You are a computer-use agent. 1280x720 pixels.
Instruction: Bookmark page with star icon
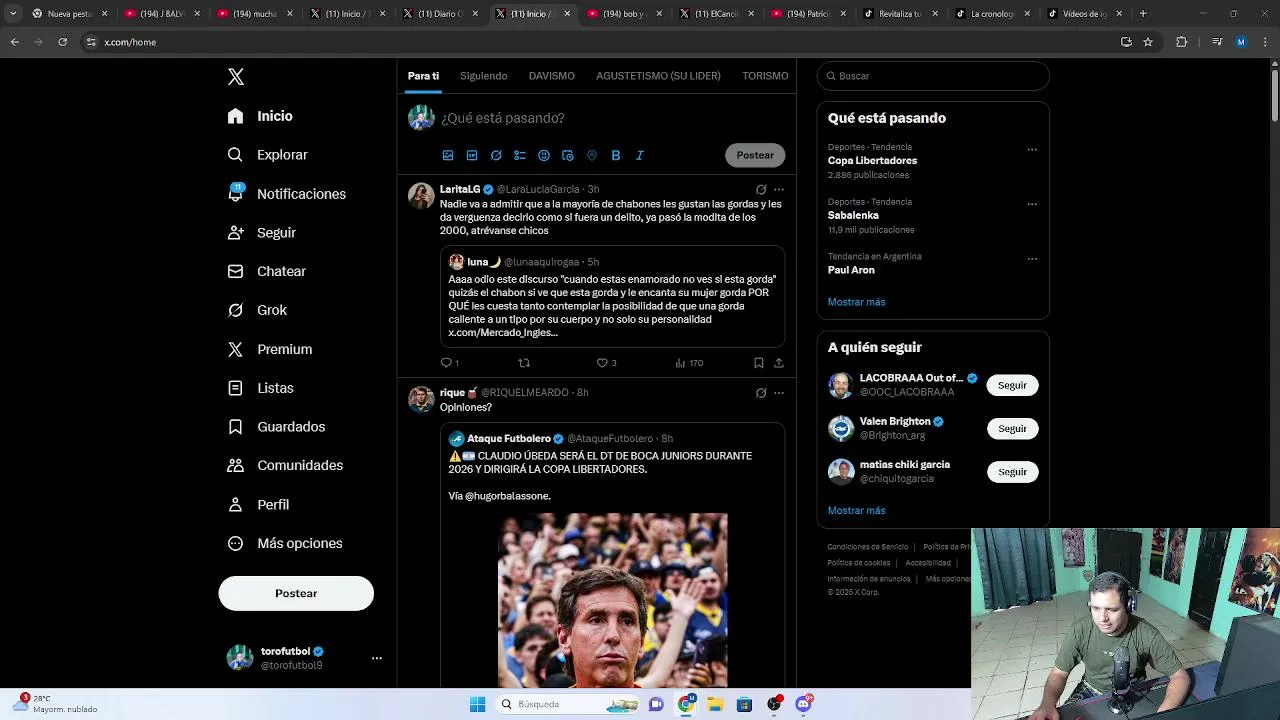coord(1148,42)
